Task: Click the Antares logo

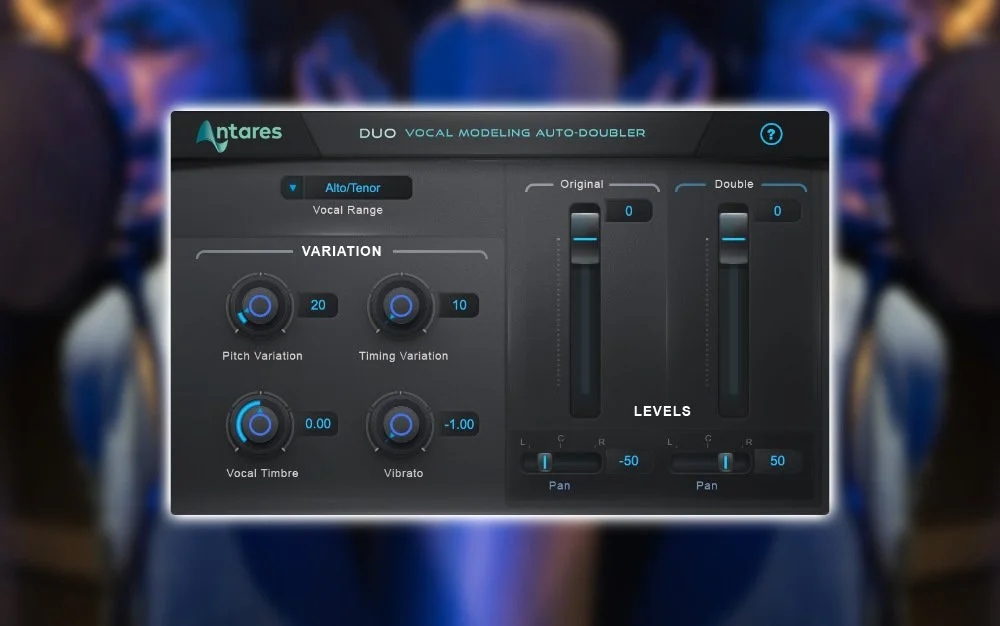Action: 239,135
